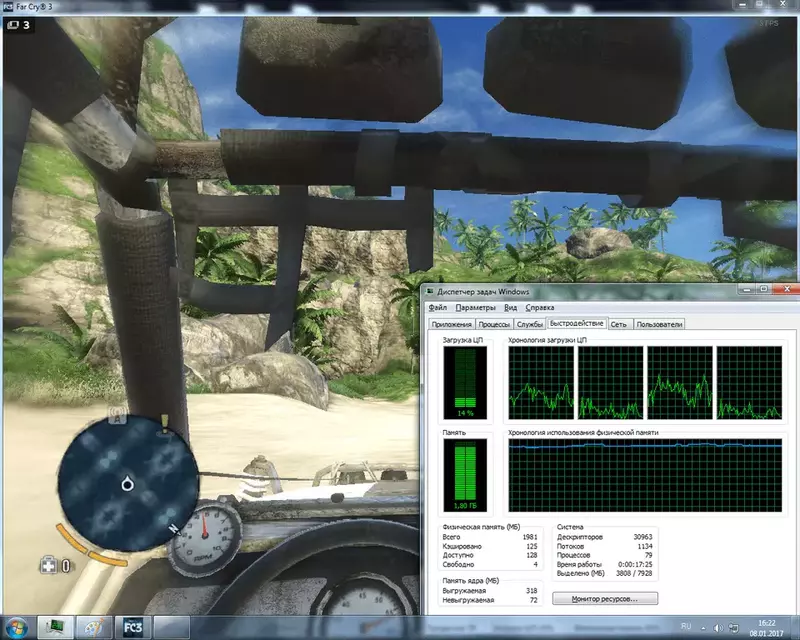Switch to the Процессы tab
The image size is (800, 640).
(x=494, y=324)
